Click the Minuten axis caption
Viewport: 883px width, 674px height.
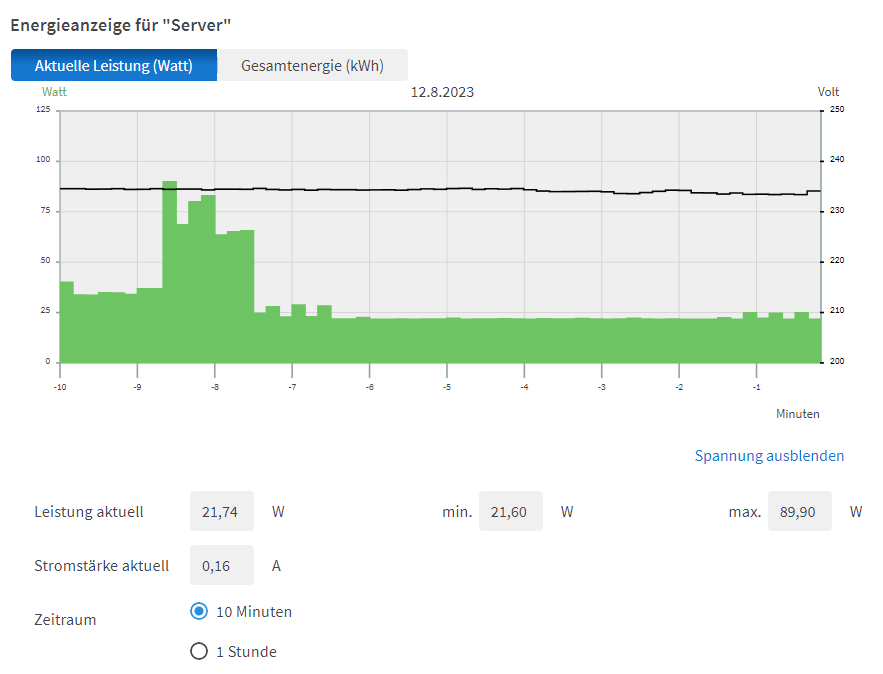(797, 414)
